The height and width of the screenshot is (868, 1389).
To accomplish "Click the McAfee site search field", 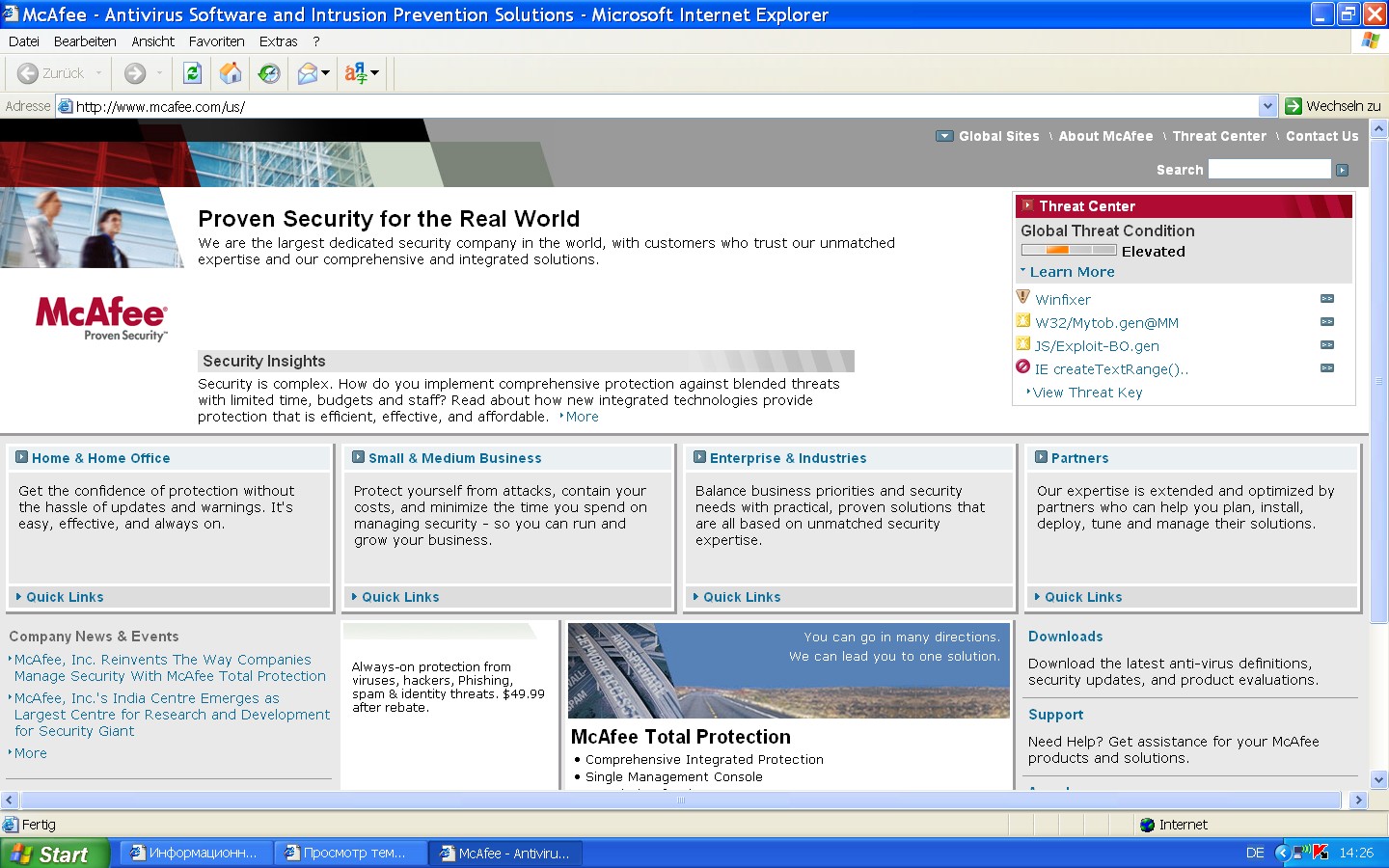I will point(1269,169).
